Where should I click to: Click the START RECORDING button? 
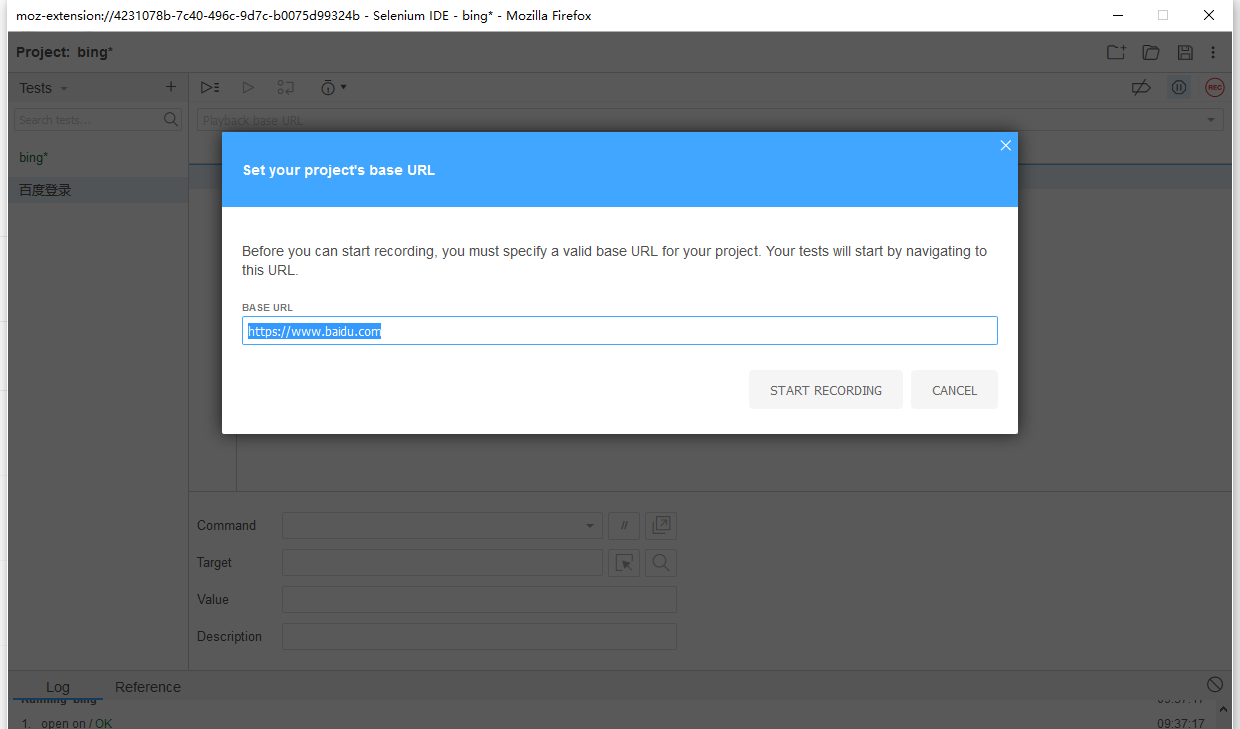(x=826, y=390)
